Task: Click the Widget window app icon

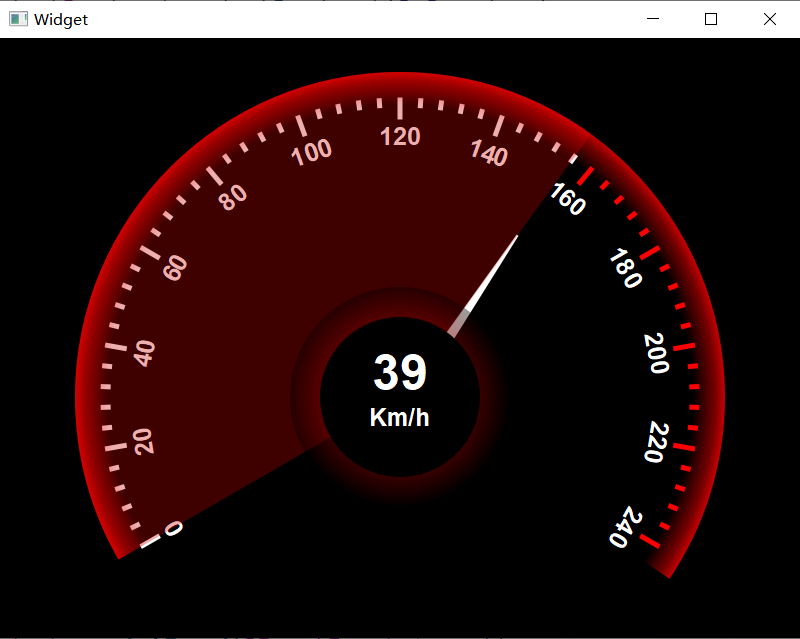Action: (18, 19)
